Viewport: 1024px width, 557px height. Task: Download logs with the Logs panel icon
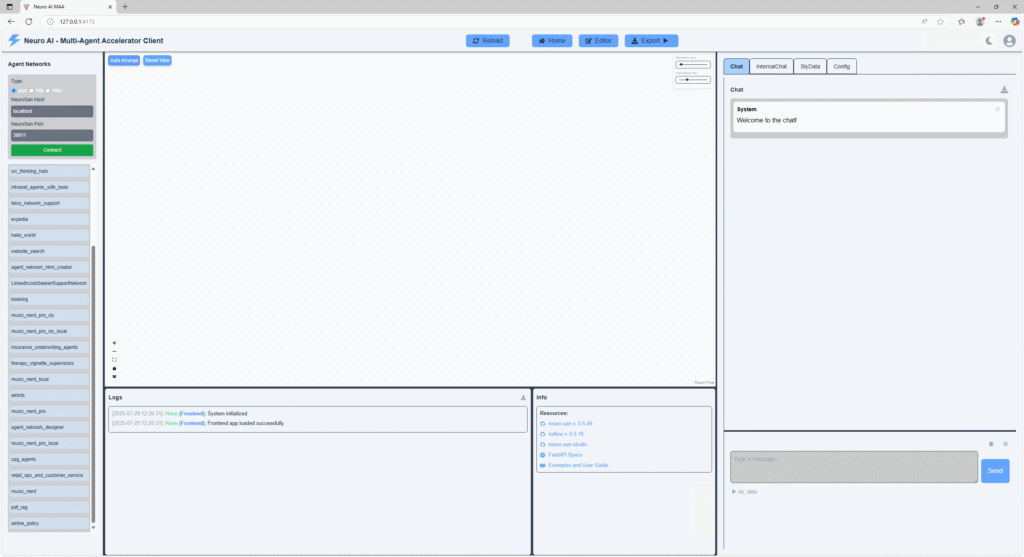pyautogui.click(x=523, y=397)
